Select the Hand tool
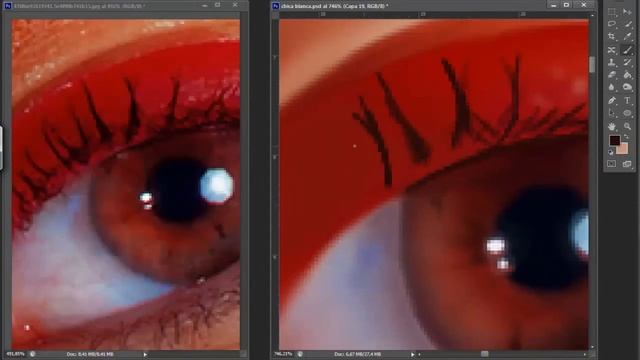The height and width of the screenshot is (360, 640). (611, 126)
